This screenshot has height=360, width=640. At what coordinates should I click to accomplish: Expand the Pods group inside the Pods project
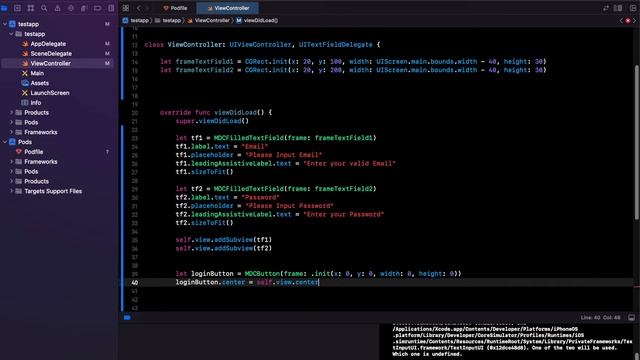(x=11, y=171)
